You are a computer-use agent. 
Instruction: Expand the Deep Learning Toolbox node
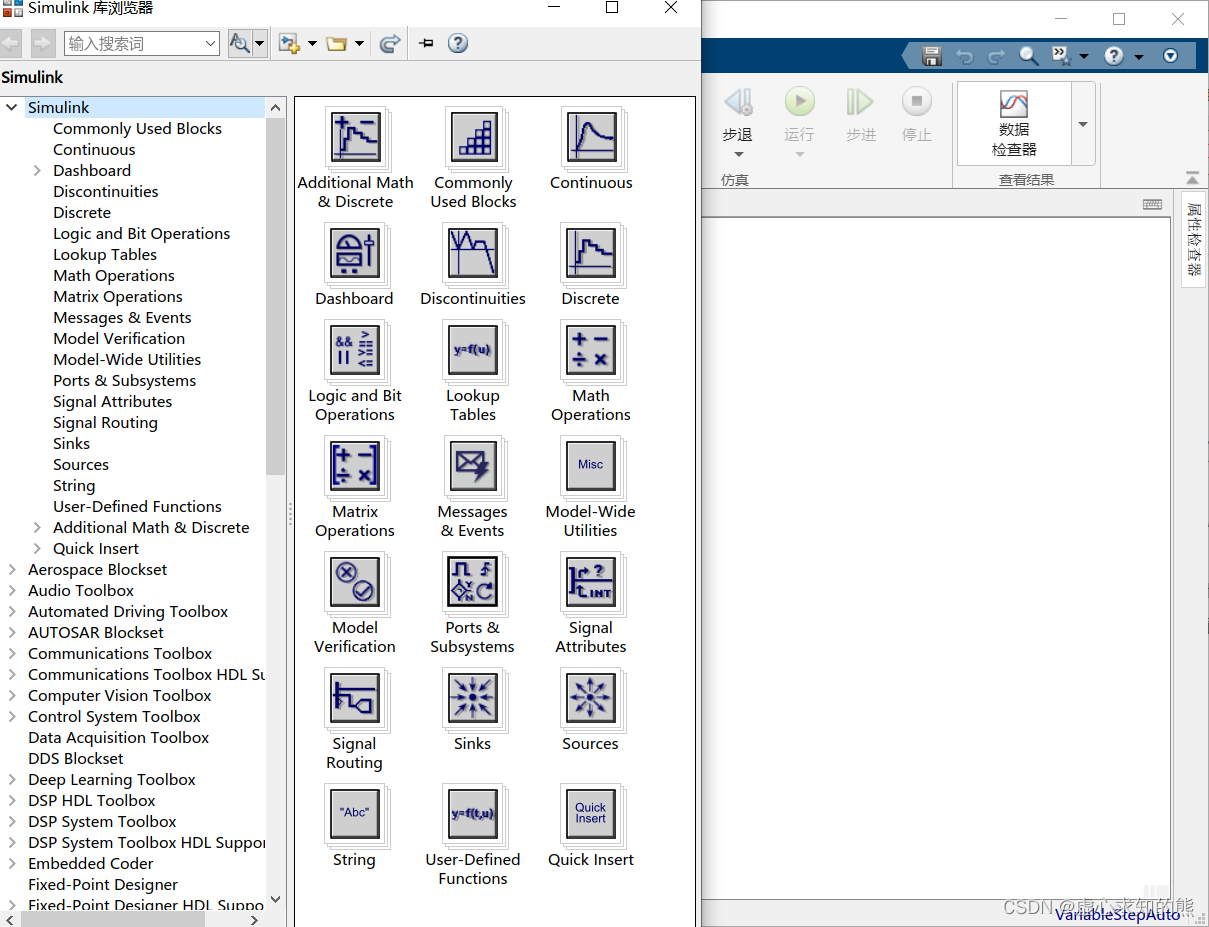[12, 780]
